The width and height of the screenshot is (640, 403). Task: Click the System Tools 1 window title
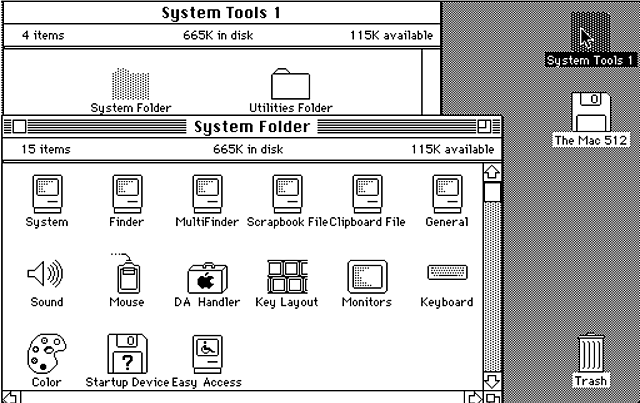pos(221,13)
